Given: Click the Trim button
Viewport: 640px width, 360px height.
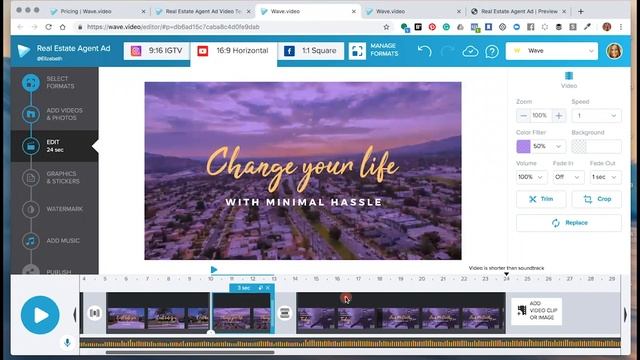Looking at the screenshot, I should point(541,199).
